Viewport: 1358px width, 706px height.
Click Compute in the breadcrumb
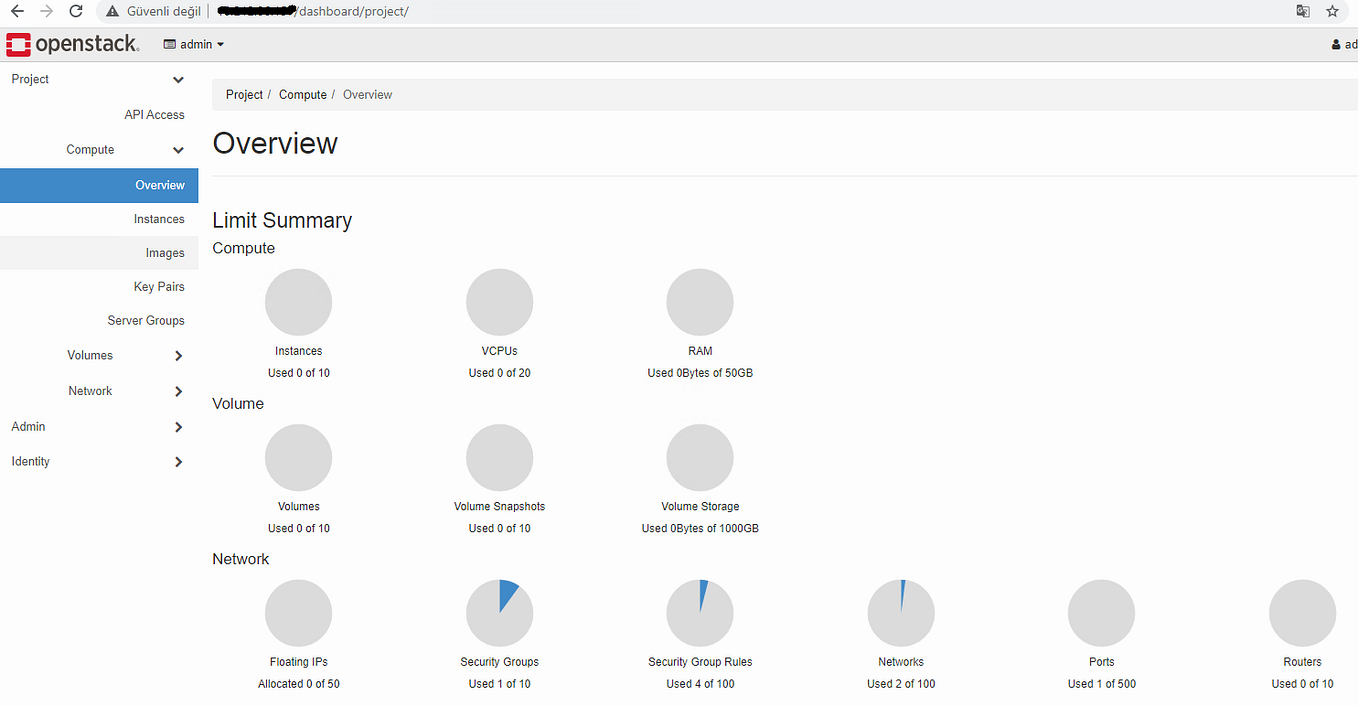tap(303, 95)
